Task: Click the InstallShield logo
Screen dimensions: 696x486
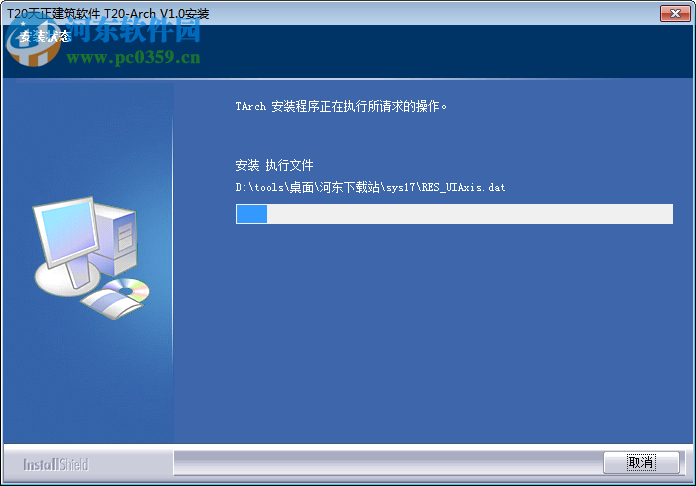Action: (56, 465)
